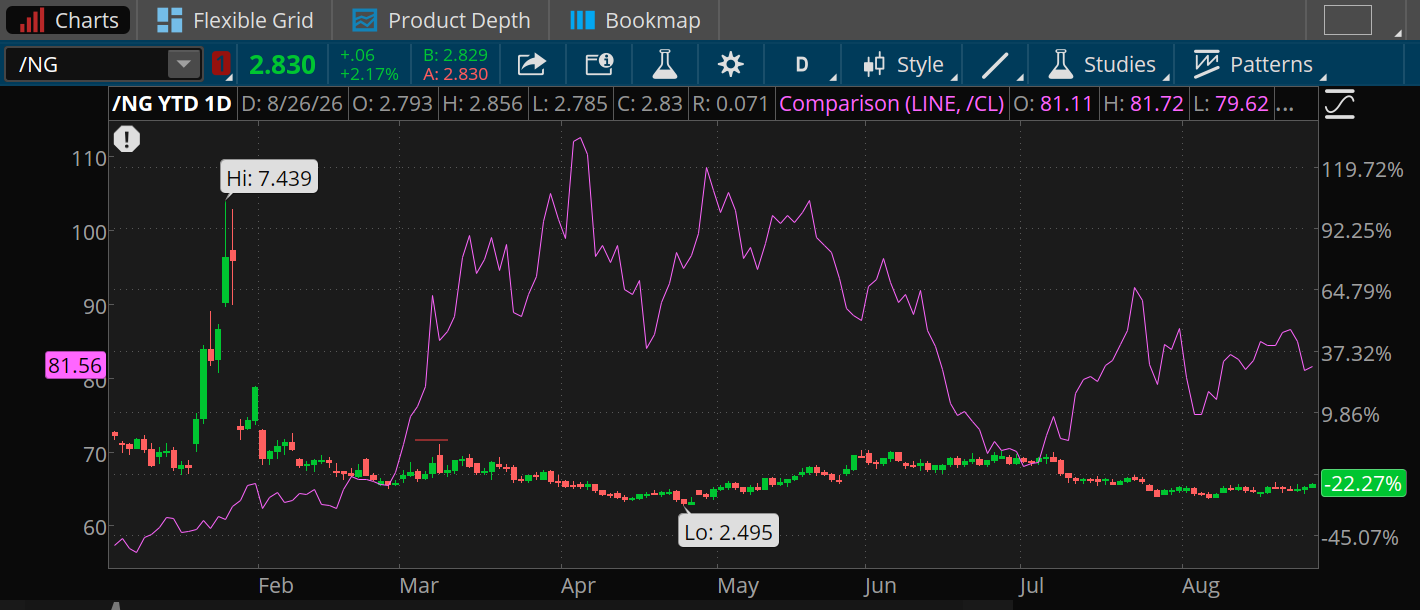
Task: Click the O: 81.11 comparison open value
Action: coord(1053,103)
